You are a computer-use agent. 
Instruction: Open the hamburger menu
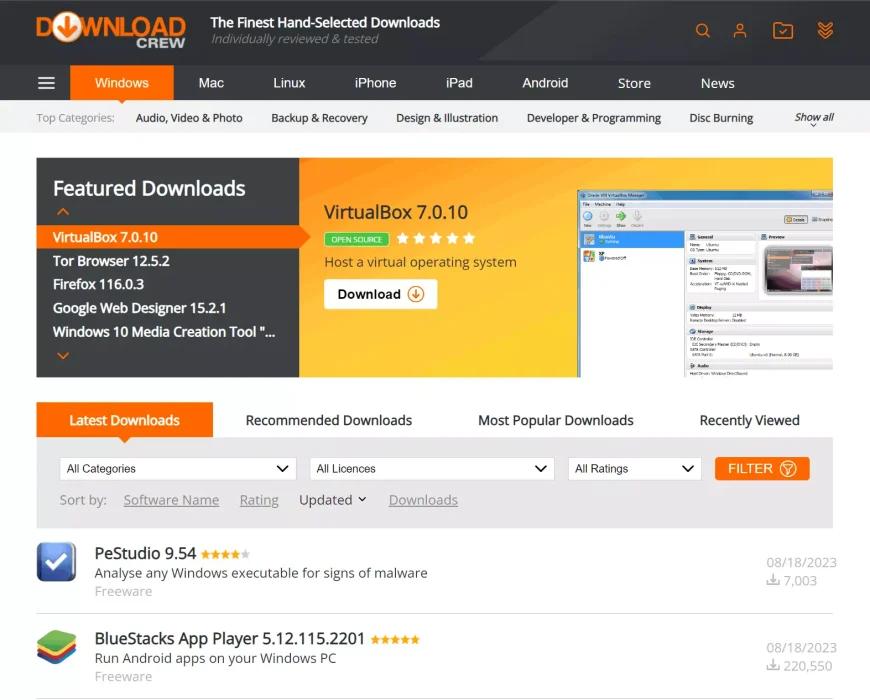click(x=47, y=83)
